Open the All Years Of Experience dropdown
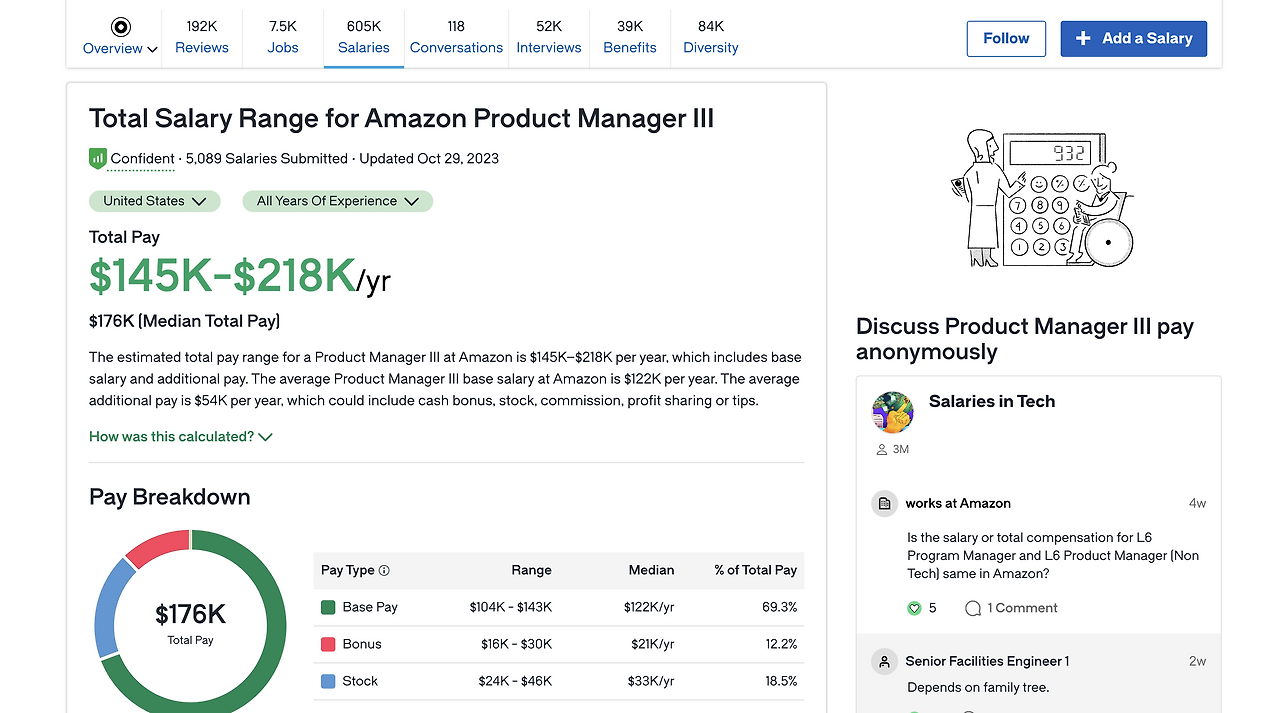 point(337,201)
